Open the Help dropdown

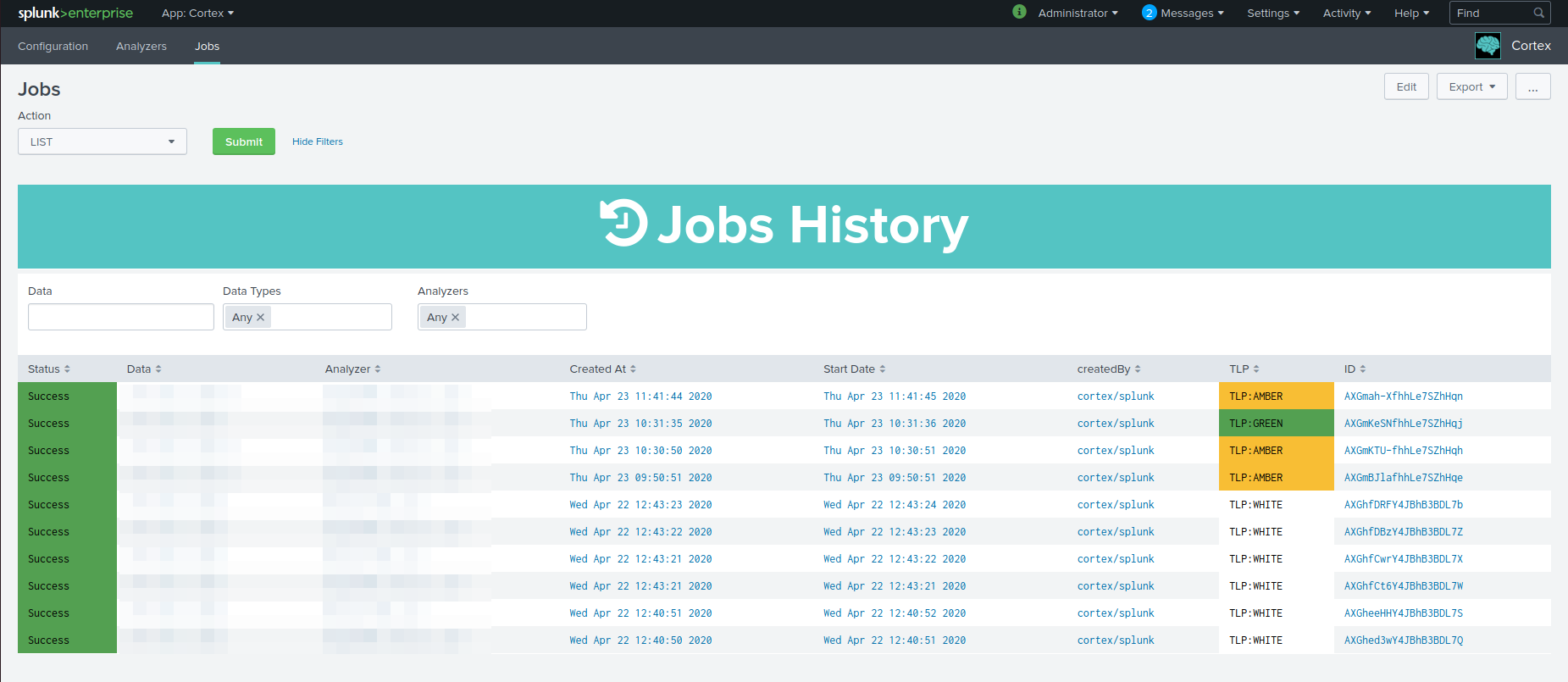[1411, 13]
